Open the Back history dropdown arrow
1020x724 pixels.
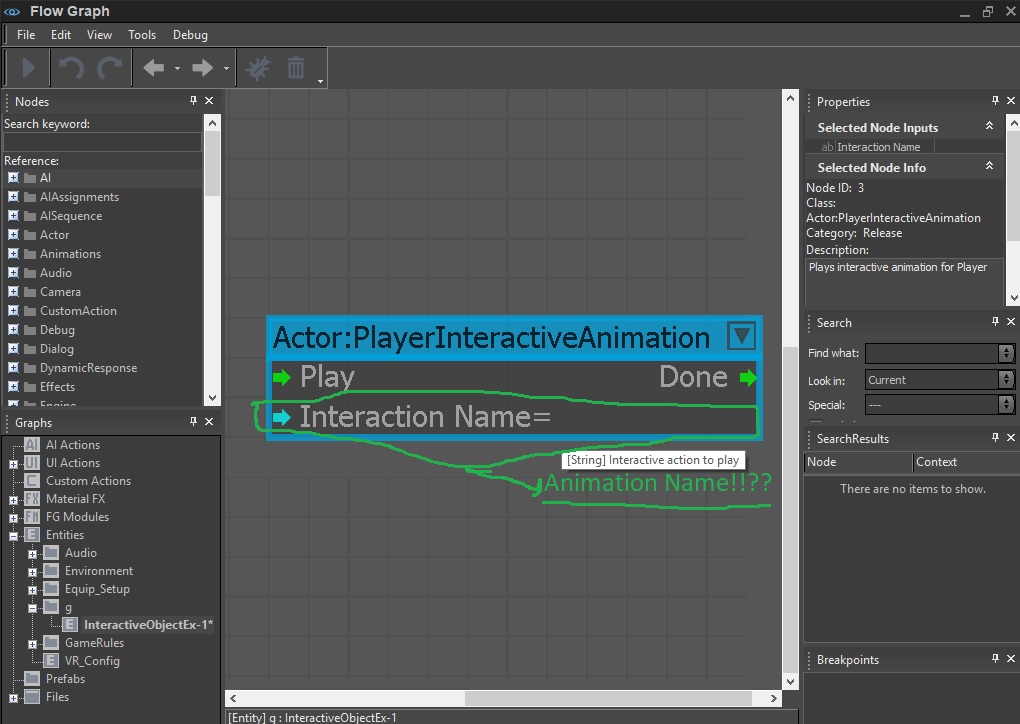point(177,68)
